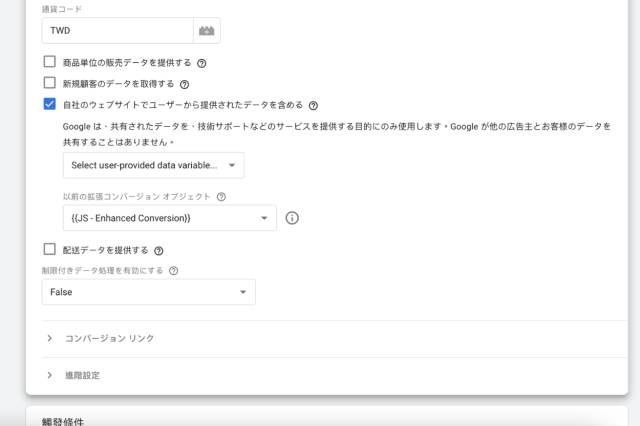Expand the コンバージョン リンク section
Image resolution: width=640 pixels, height=426 pixels.
335,338
